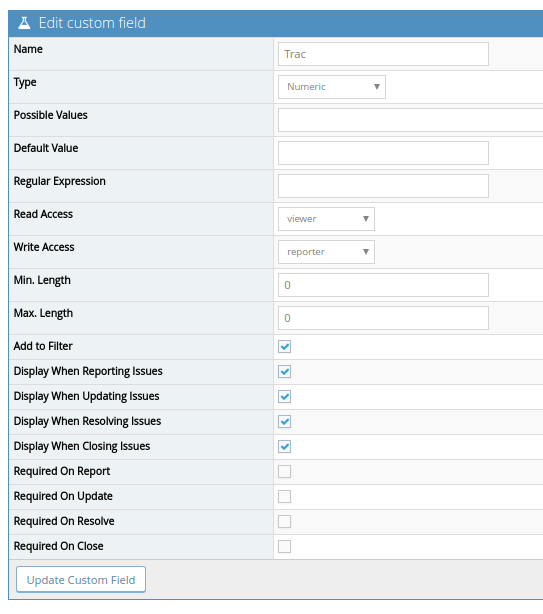Uncheck the Add to Filter checkbox

click(285, 347)
